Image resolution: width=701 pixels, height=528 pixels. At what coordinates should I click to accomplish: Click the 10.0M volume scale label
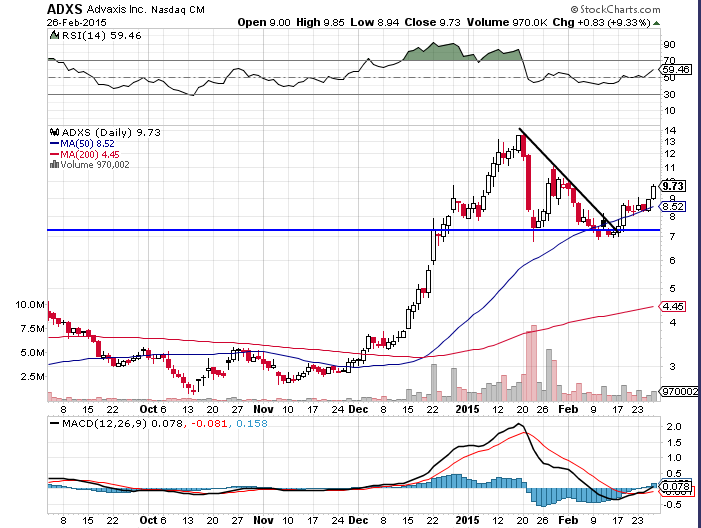point(30,305)
